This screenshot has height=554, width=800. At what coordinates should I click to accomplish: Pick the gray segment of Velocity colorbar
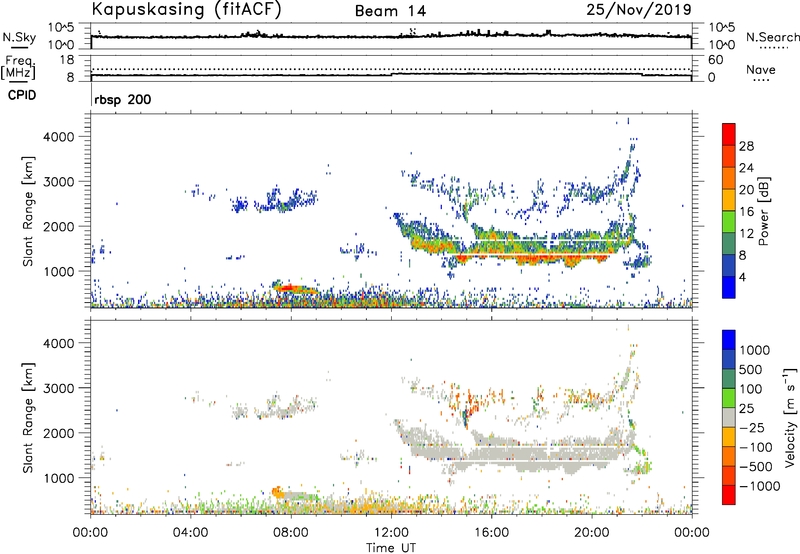click(729, 417)
